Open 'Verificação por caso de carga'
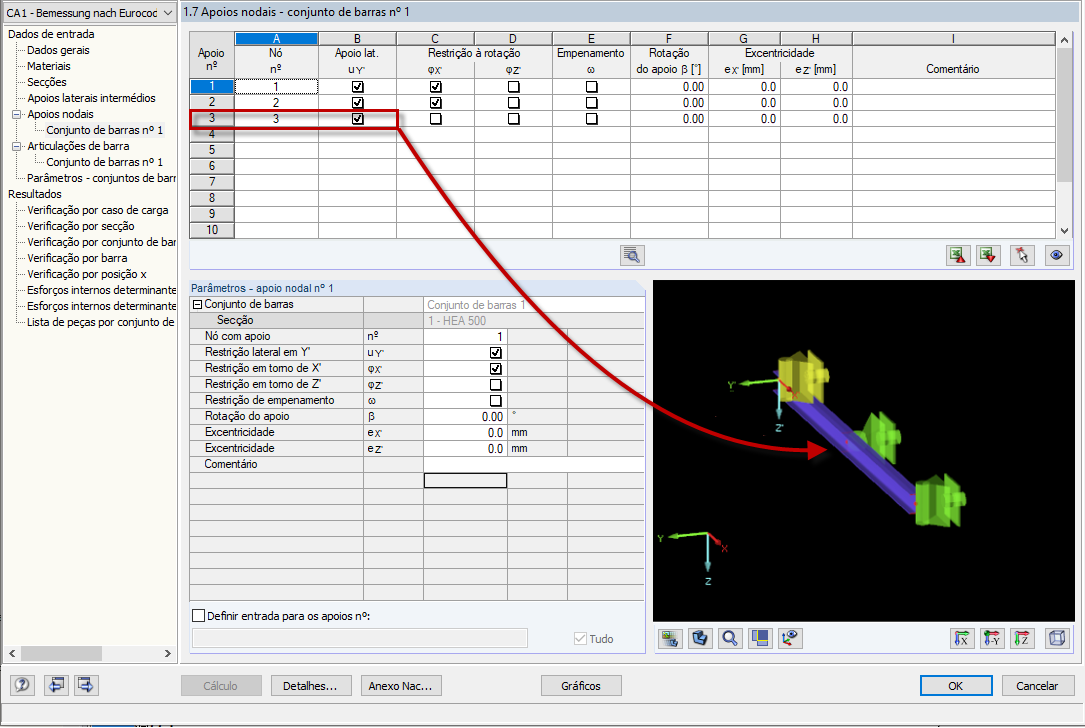1085x728 pixels. coord(98,210)
